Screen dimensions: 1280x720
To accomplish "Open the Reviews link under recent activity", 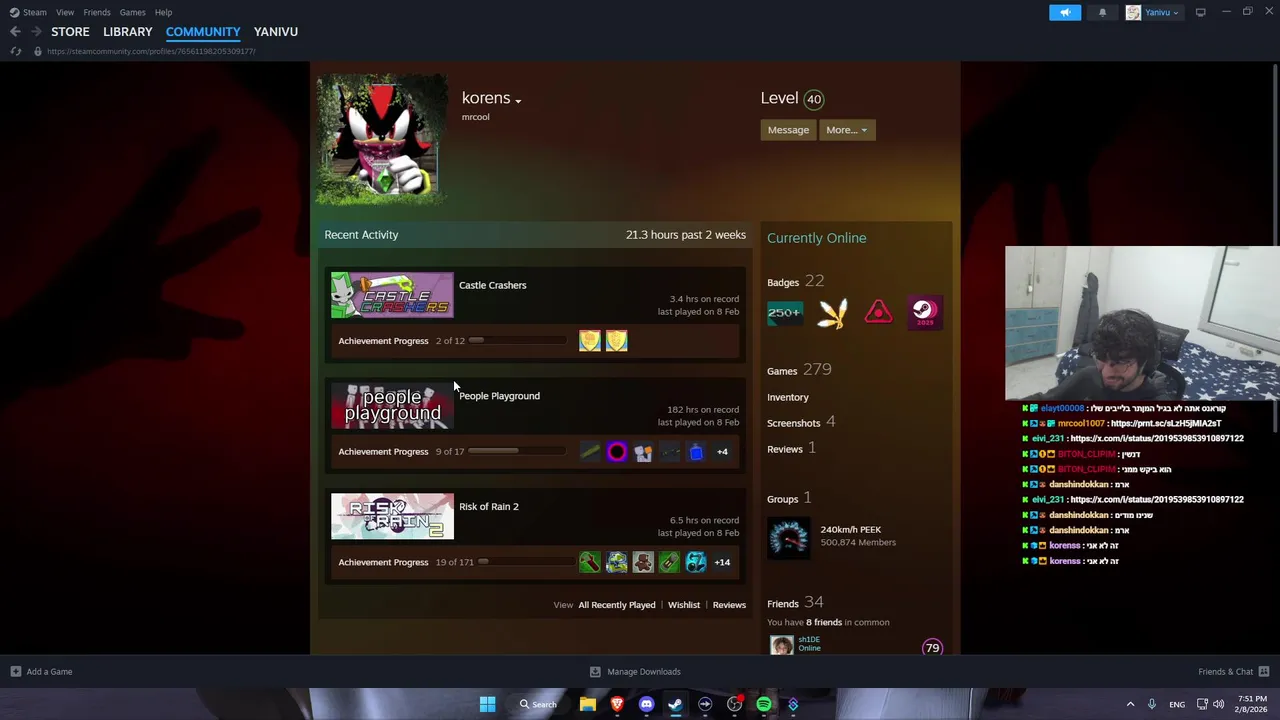I will [729, 605].
